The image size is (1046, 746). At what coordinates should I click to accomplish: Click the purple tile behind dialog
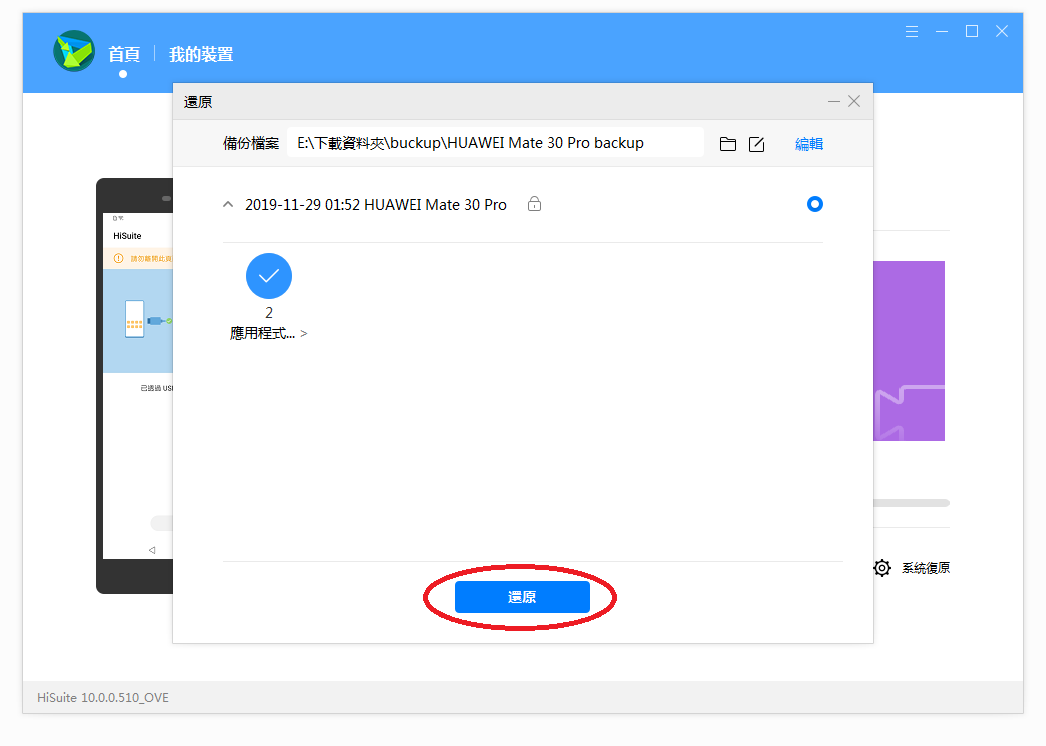tap(909, 351)
